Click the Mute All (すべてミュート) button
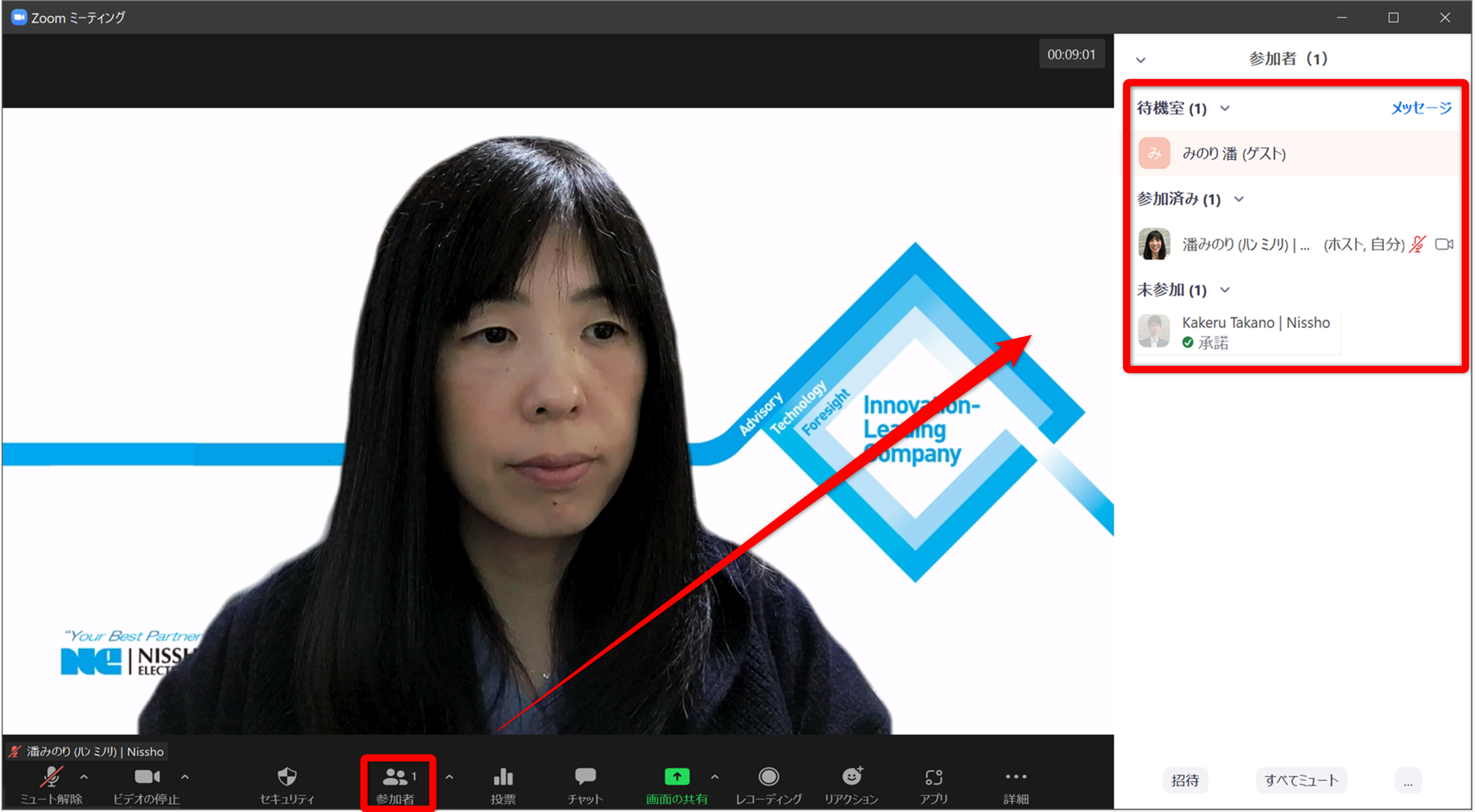 point(1301,780)
